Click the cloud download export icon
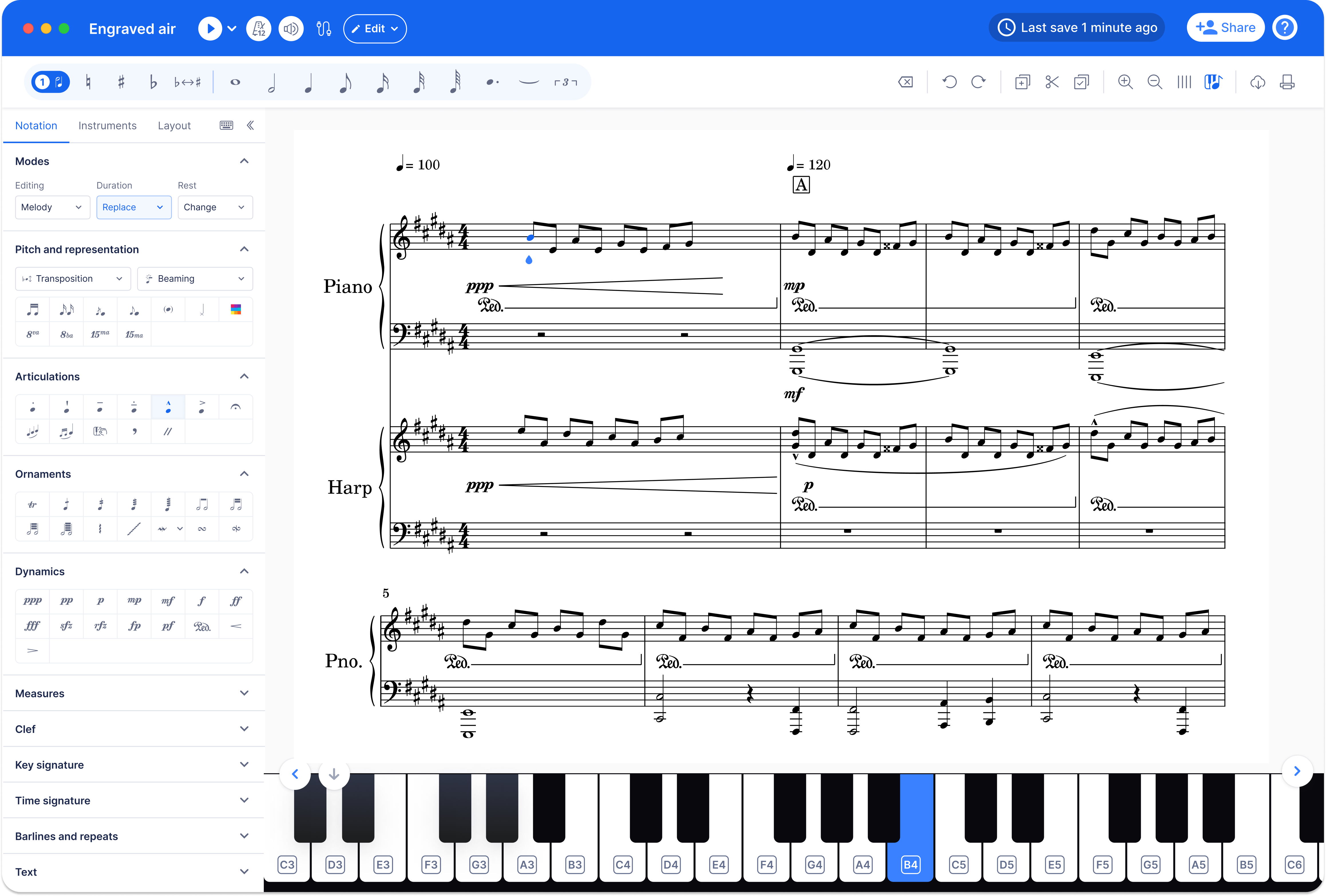Viewport: 1326px width, 896px height. click(1258, 82)
